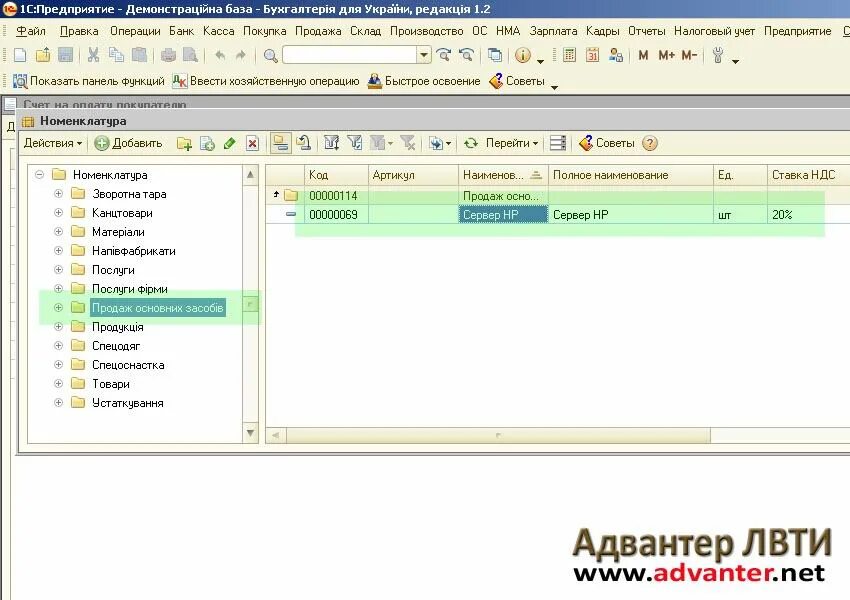Select code cell 00000069

coord(336,215)
